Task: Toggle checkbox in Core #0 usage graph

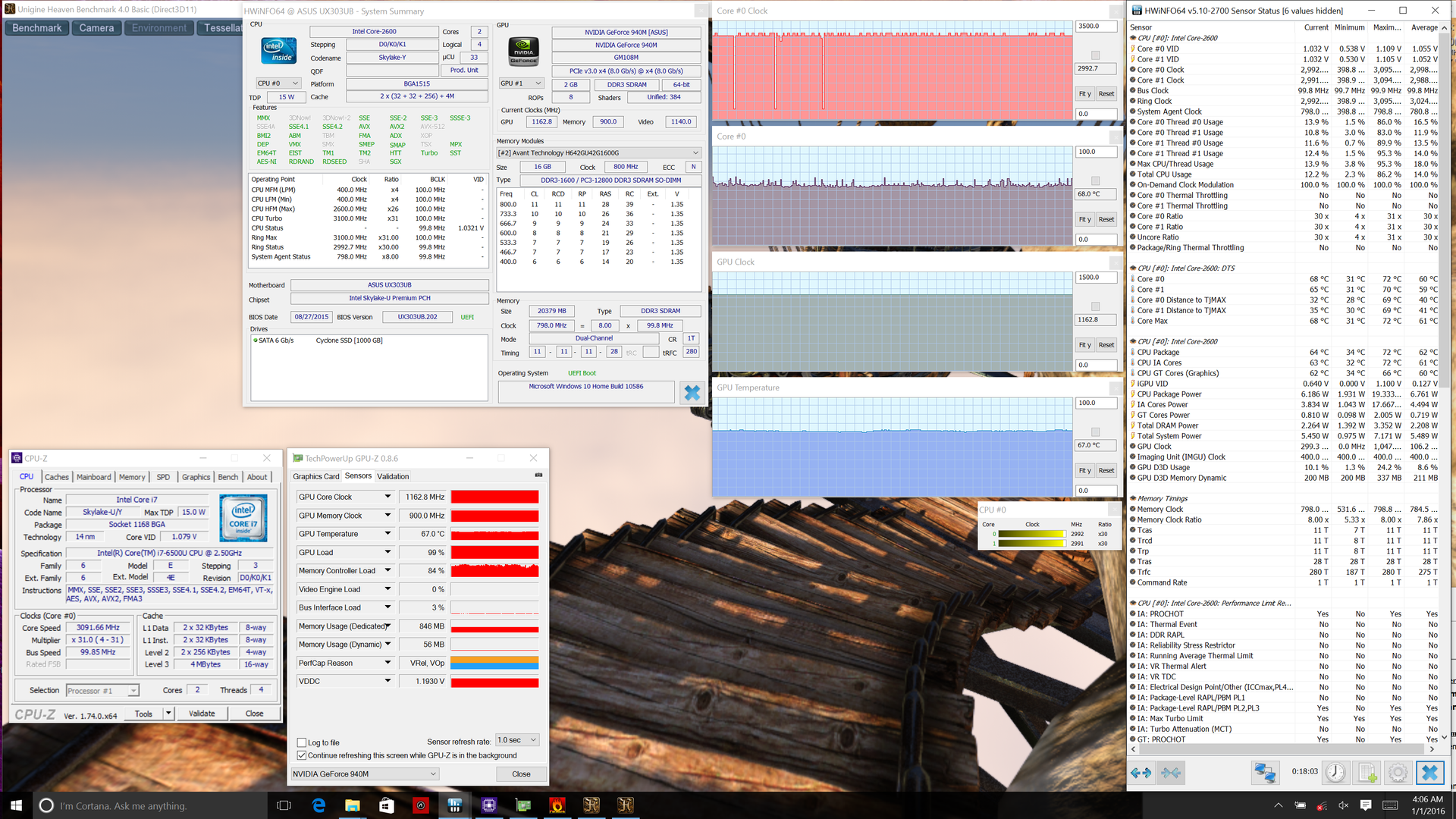Action: click(1095, 180)
